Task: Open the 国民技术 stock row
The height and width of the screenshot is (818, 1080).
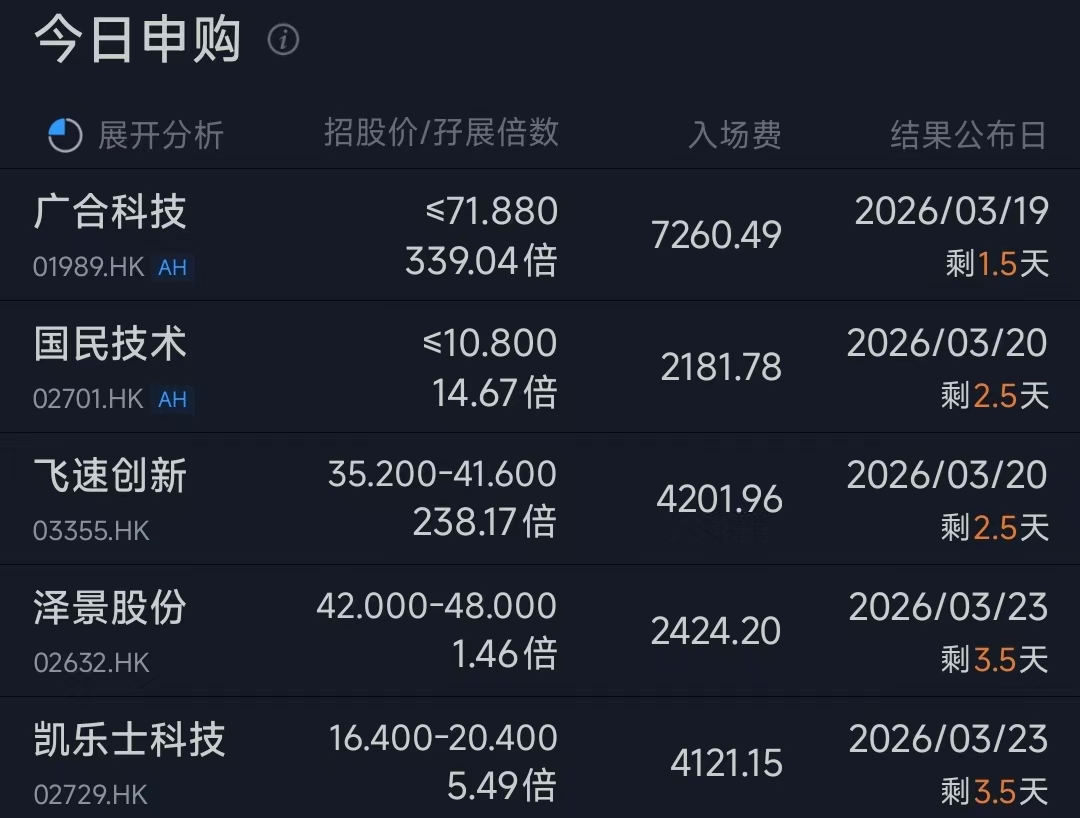Action: tap(110, 345)
